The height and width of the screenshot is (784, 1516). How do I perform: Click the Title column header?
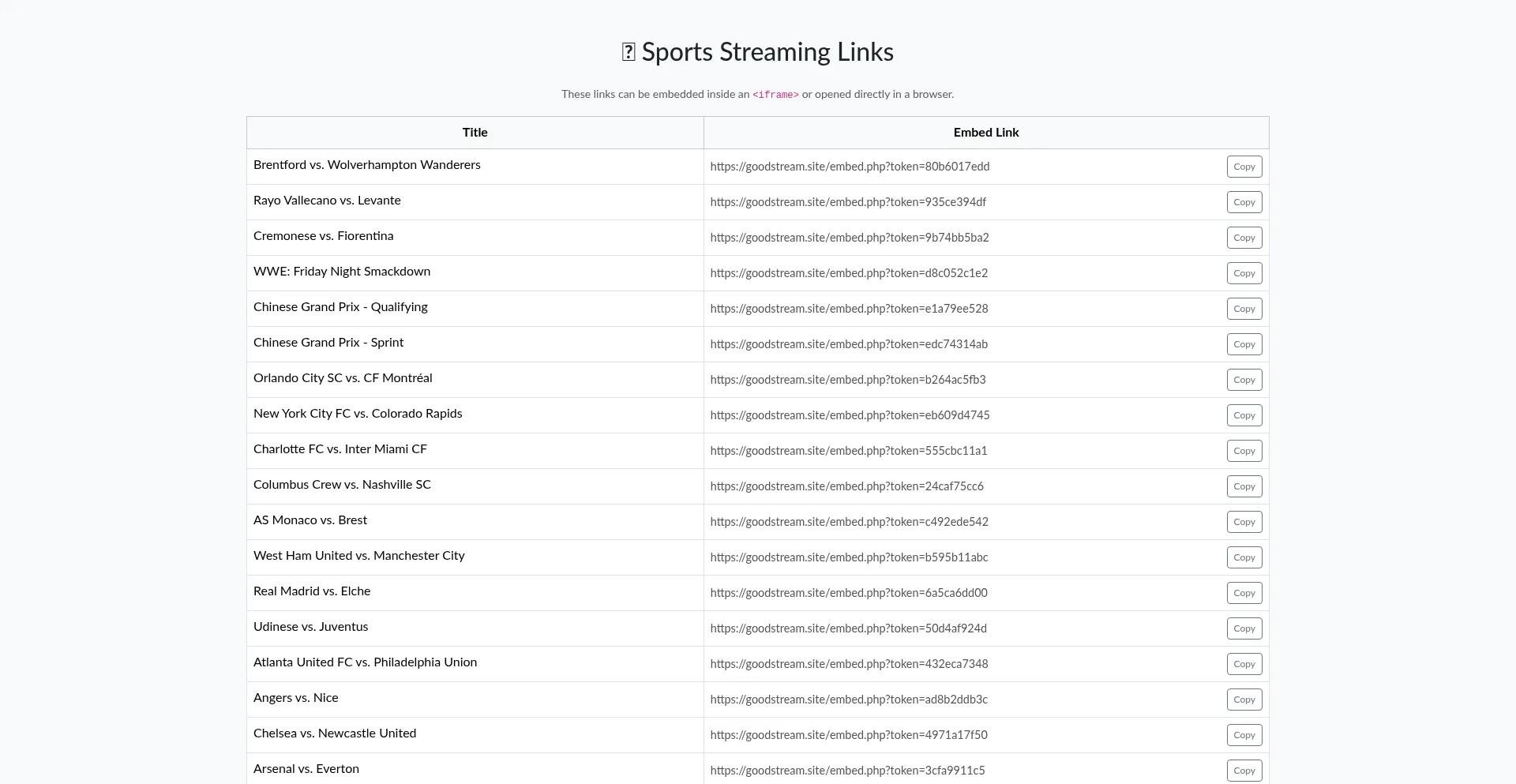pyautogui.click(x=475, y=133)
